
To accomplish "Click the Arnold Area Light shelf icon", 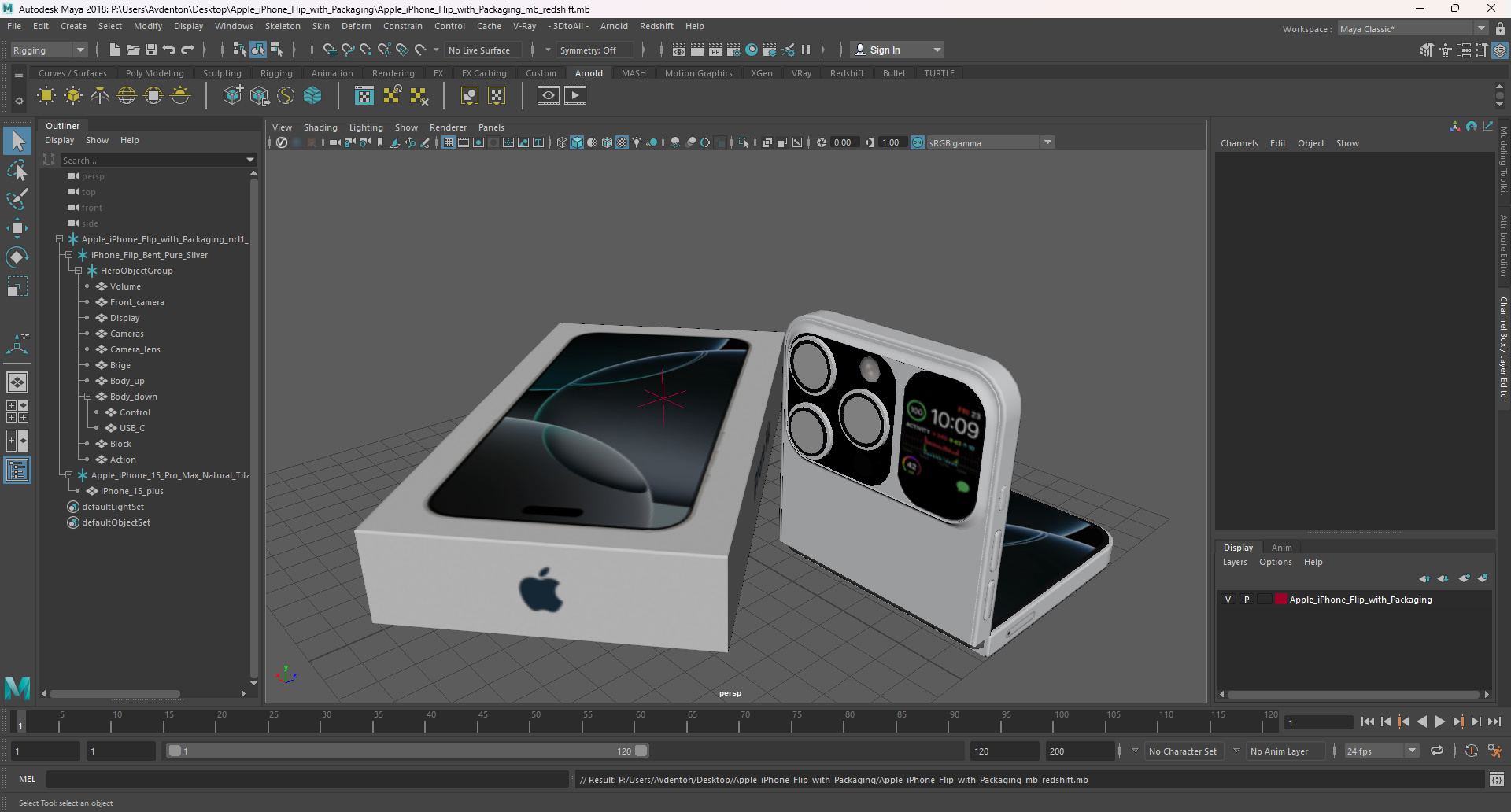I will (46, 96).
